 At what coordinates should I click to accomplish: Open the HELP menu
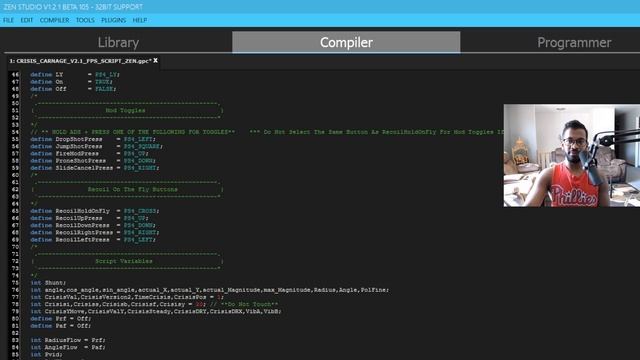coord(140,20)
